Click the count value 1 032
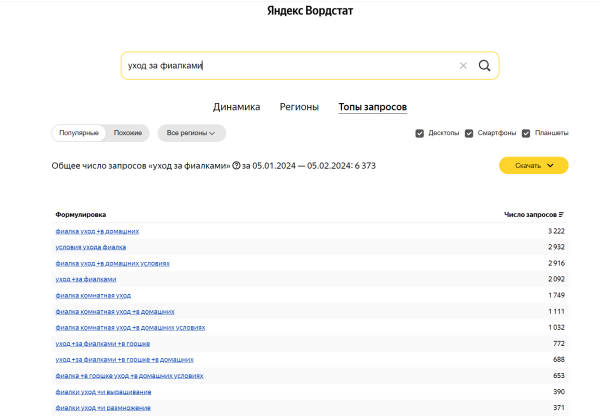The height and width of the screenshot is (418, 600). (x=556, y=328)
